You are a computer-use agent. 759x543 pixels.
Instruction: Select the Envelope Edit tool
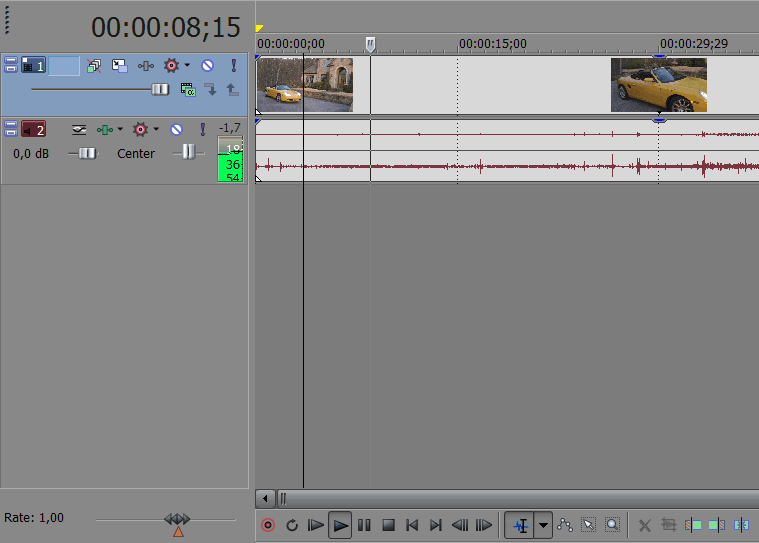(565, 525)
